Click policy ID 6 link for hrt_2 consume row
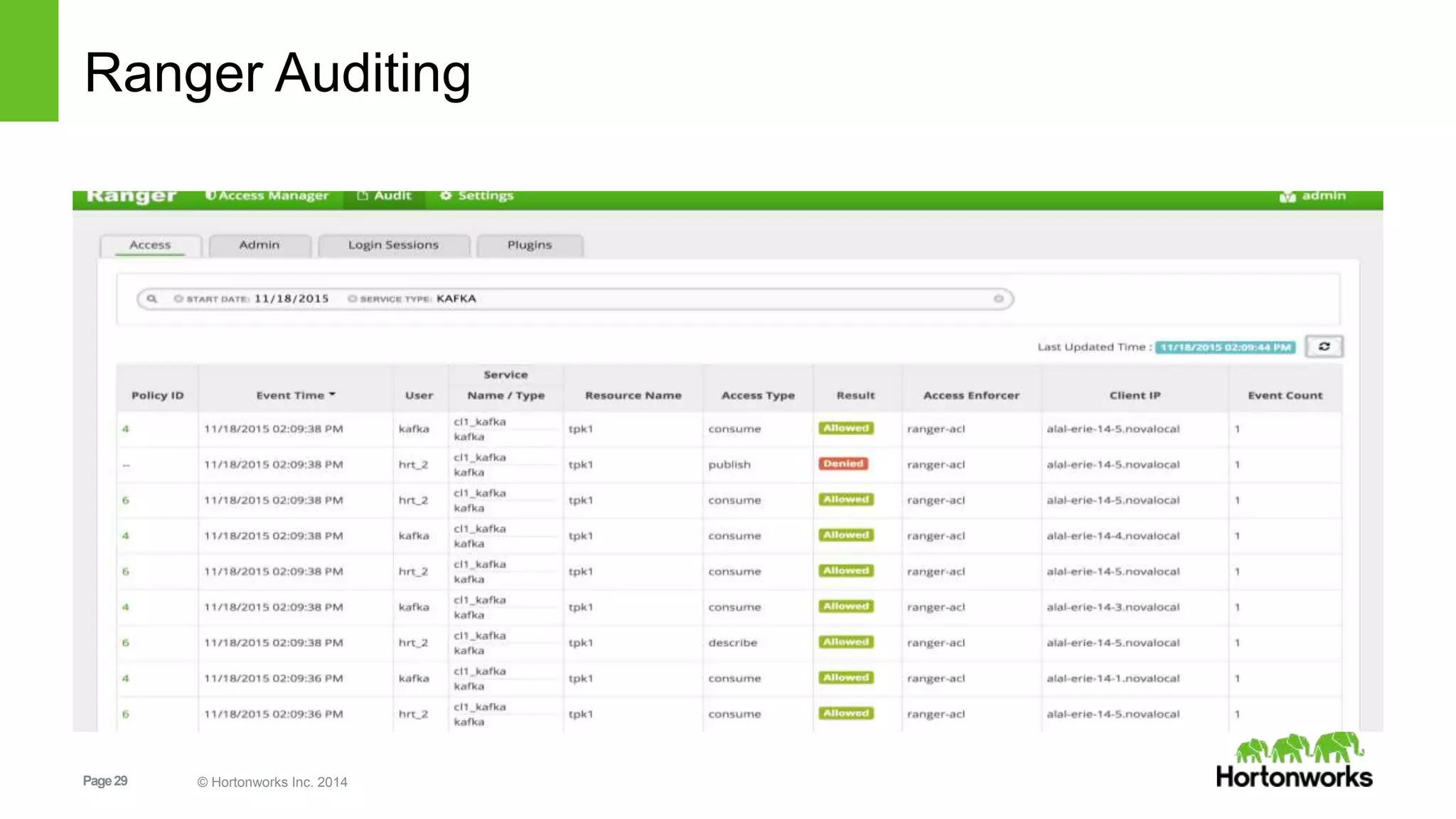Image resolution: width=1456 pixels, height=819 pixels. [x=126, y=500]
